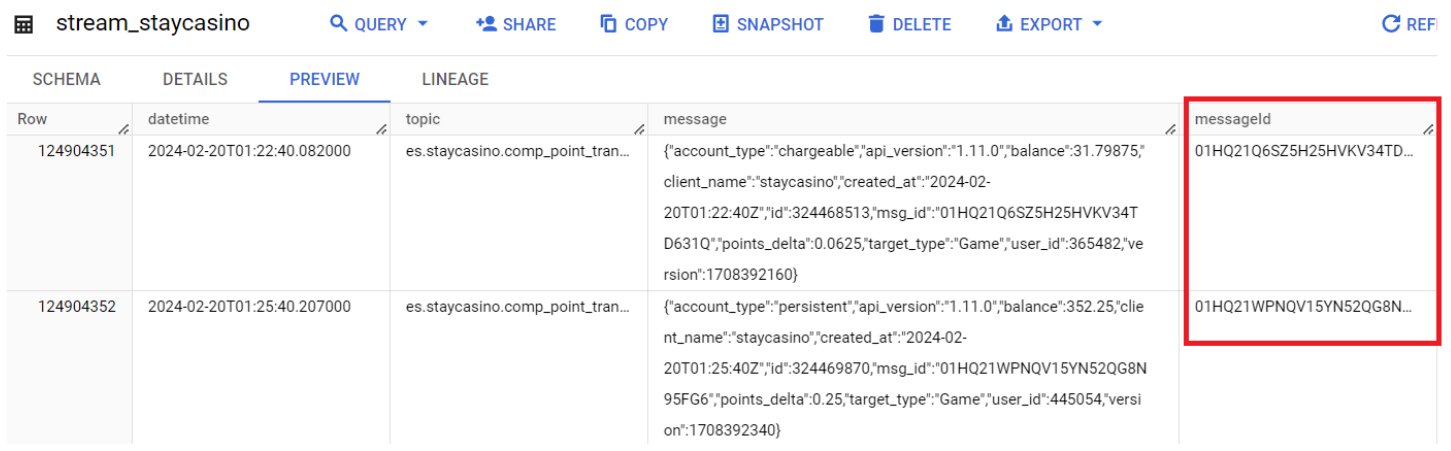Click the Export upload icon
1451x451 pixels.
tap(1005, 24)
